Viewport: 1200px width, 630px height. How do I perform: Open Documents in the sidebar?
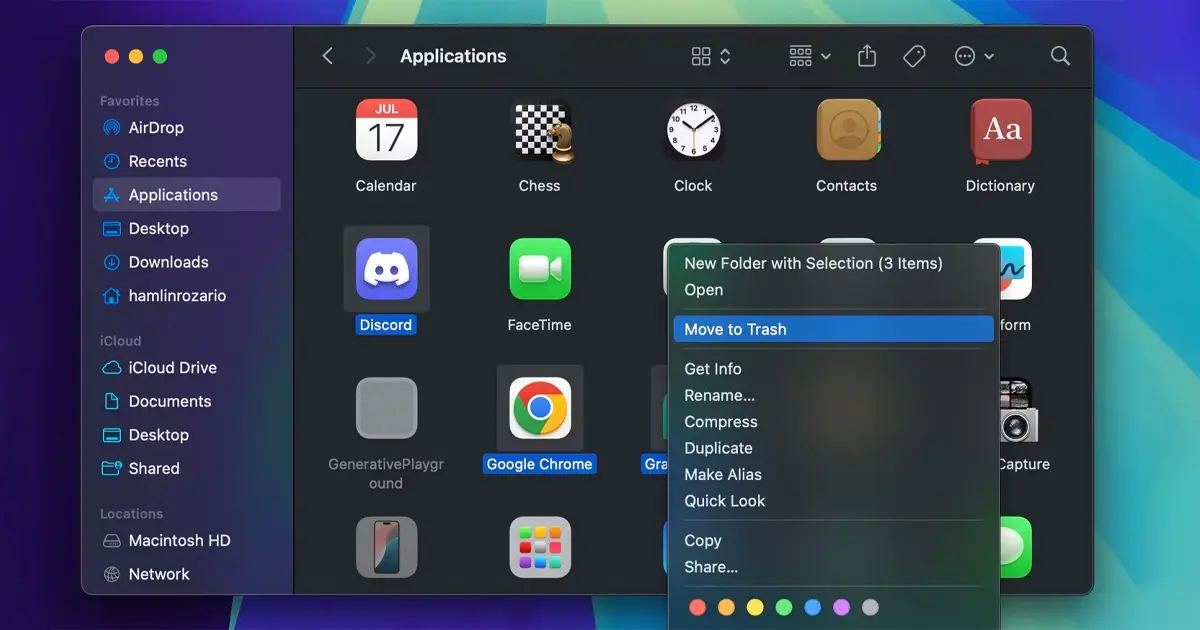click(x=187, y=401)
